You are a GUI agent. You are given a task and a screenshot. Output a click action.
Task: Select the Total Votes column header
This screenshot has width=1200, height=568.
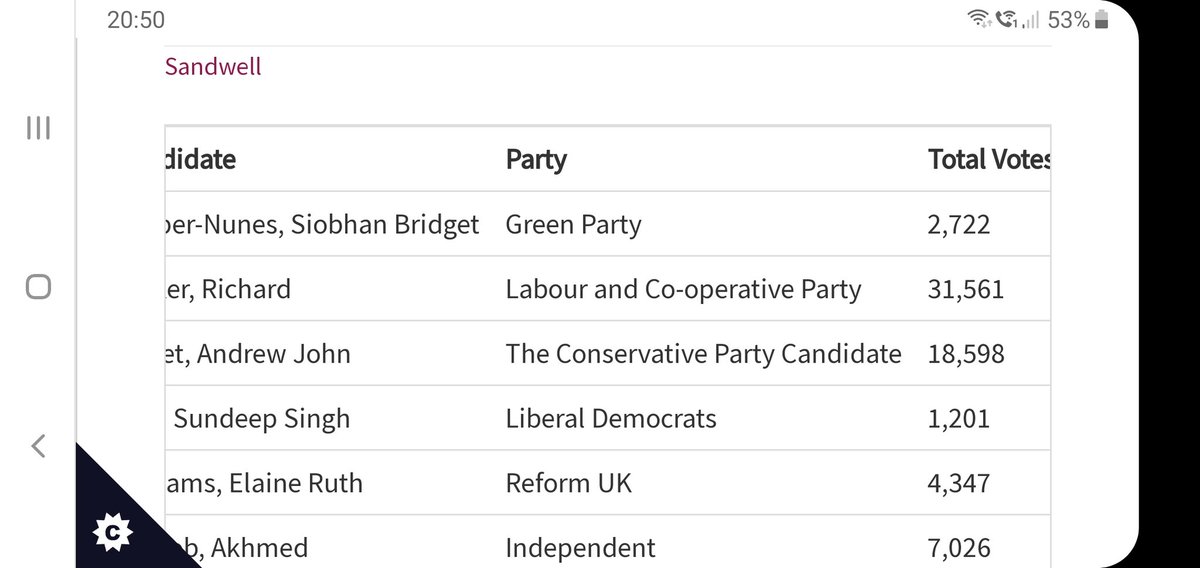coord(989,159)
